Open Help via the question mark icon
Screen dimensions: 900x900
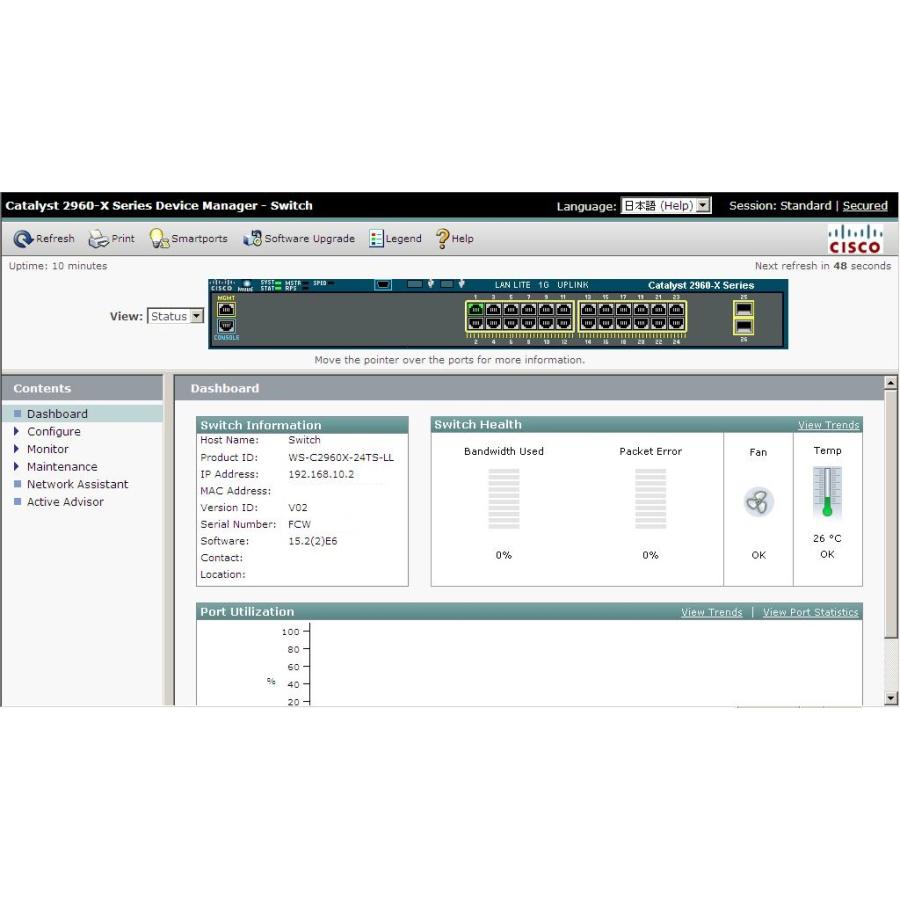(x=442, y=239)
